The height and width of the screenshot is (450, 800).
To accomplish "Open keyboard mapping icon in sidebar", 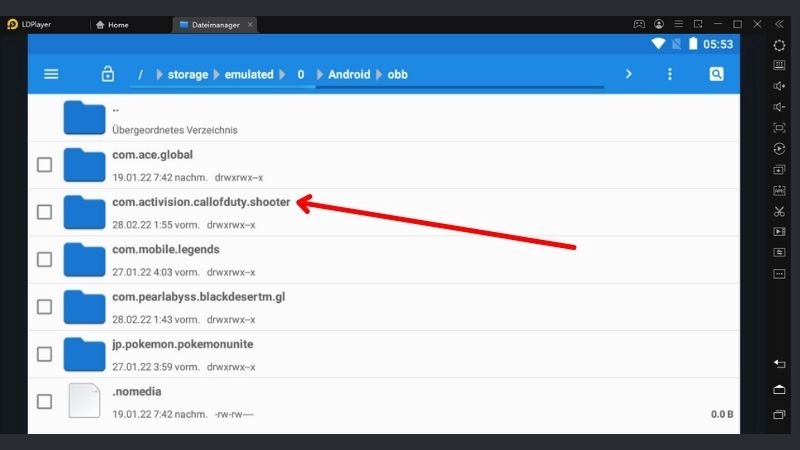I will 779,65.
